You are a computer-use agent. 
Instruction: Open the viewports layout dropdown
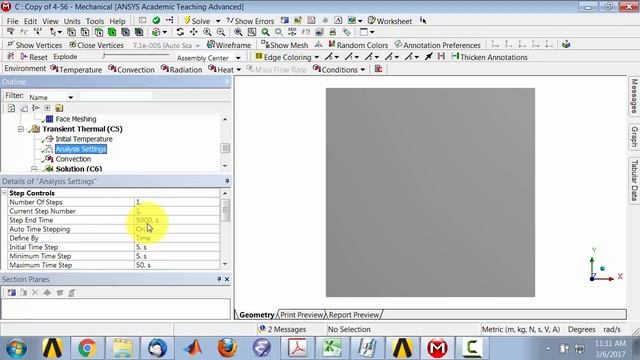click(x=372, y=32)
